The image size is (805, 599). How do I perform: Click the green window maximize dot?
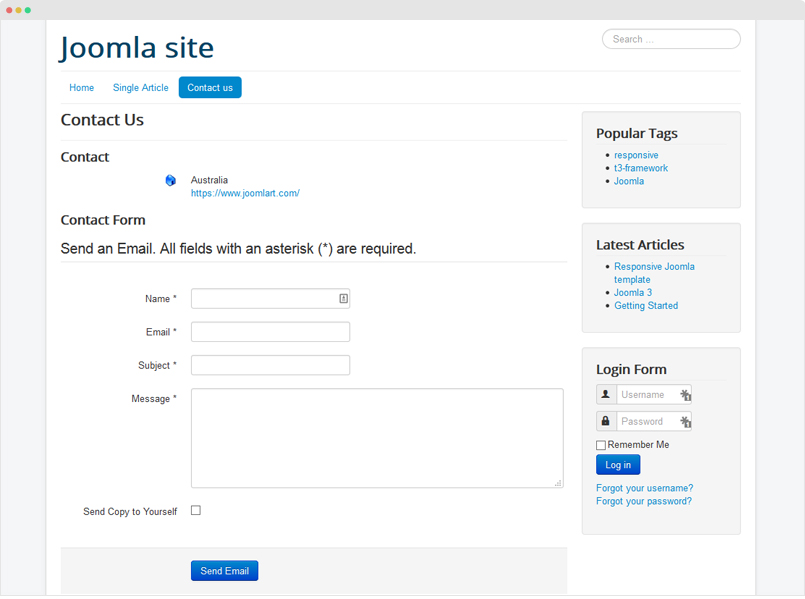point(28,10)
